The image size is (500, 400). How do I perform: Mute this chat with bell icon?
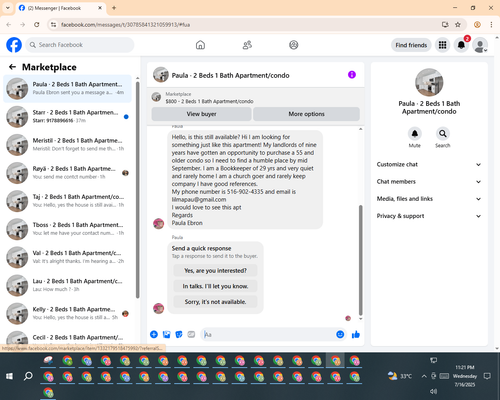(x=415, y=134)
